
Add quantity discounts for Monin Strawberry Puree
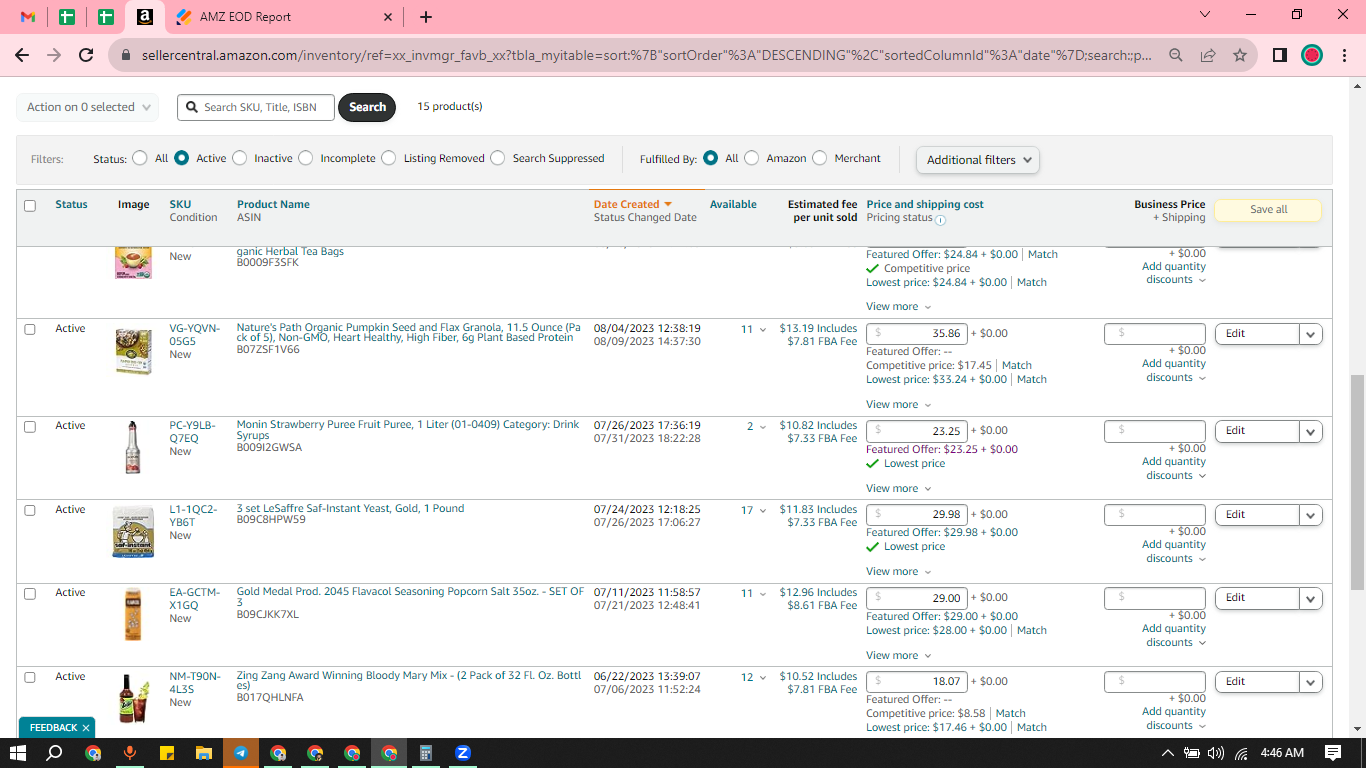click(1174, 468)
